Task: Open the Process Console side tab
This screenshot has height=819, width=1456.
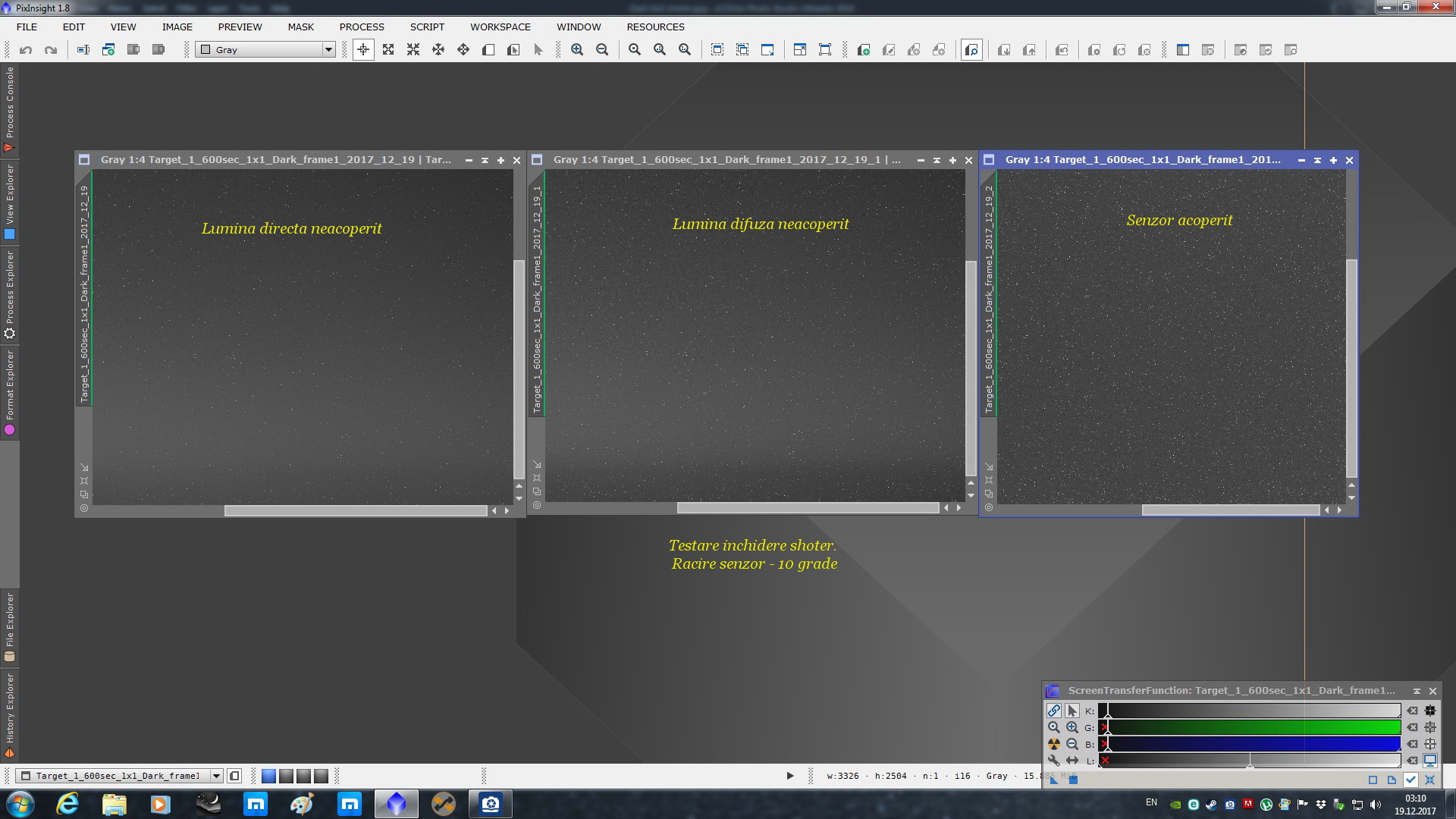Action: [x=10, y=106]
